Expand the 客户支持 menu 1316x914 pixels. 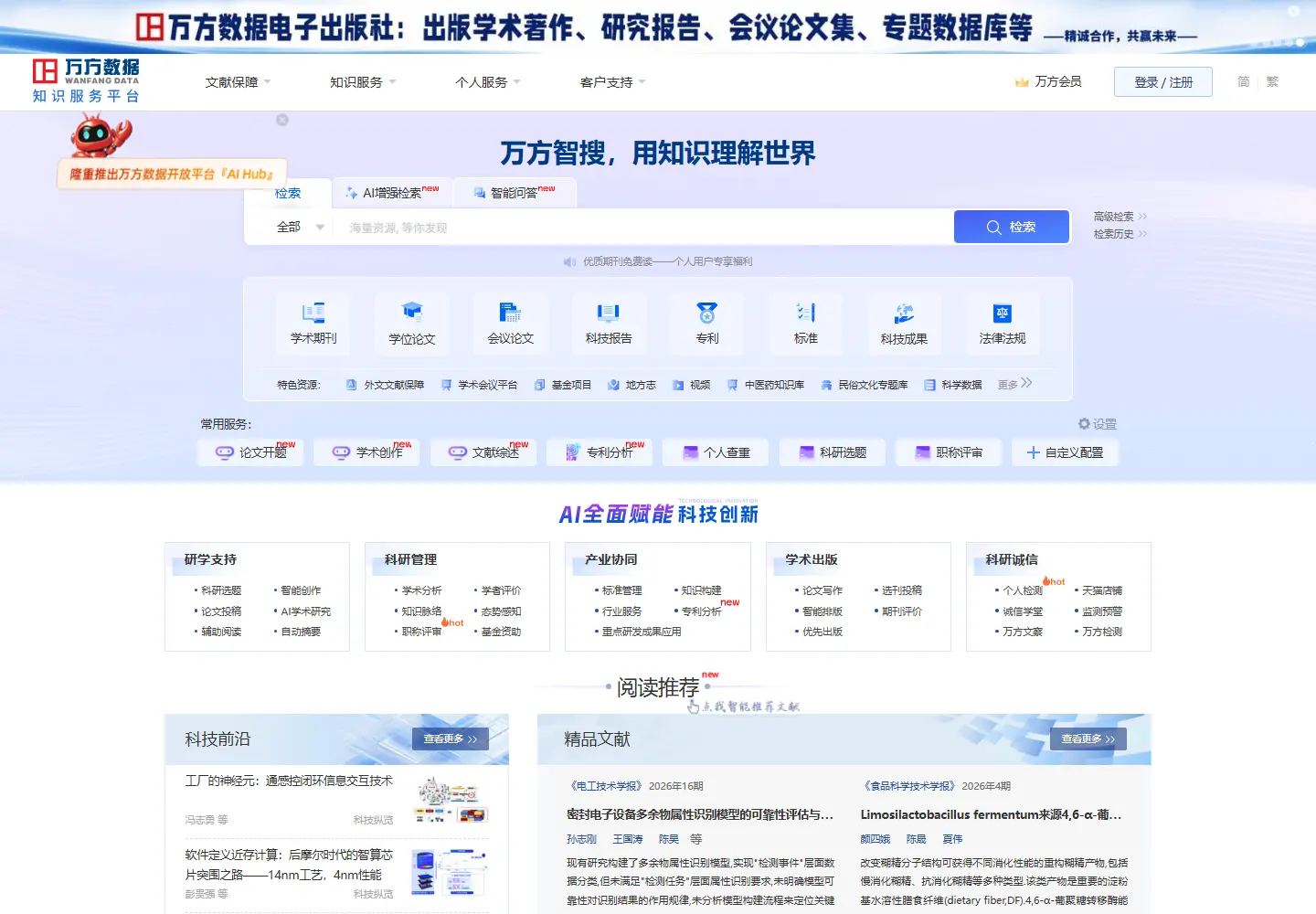613,82
